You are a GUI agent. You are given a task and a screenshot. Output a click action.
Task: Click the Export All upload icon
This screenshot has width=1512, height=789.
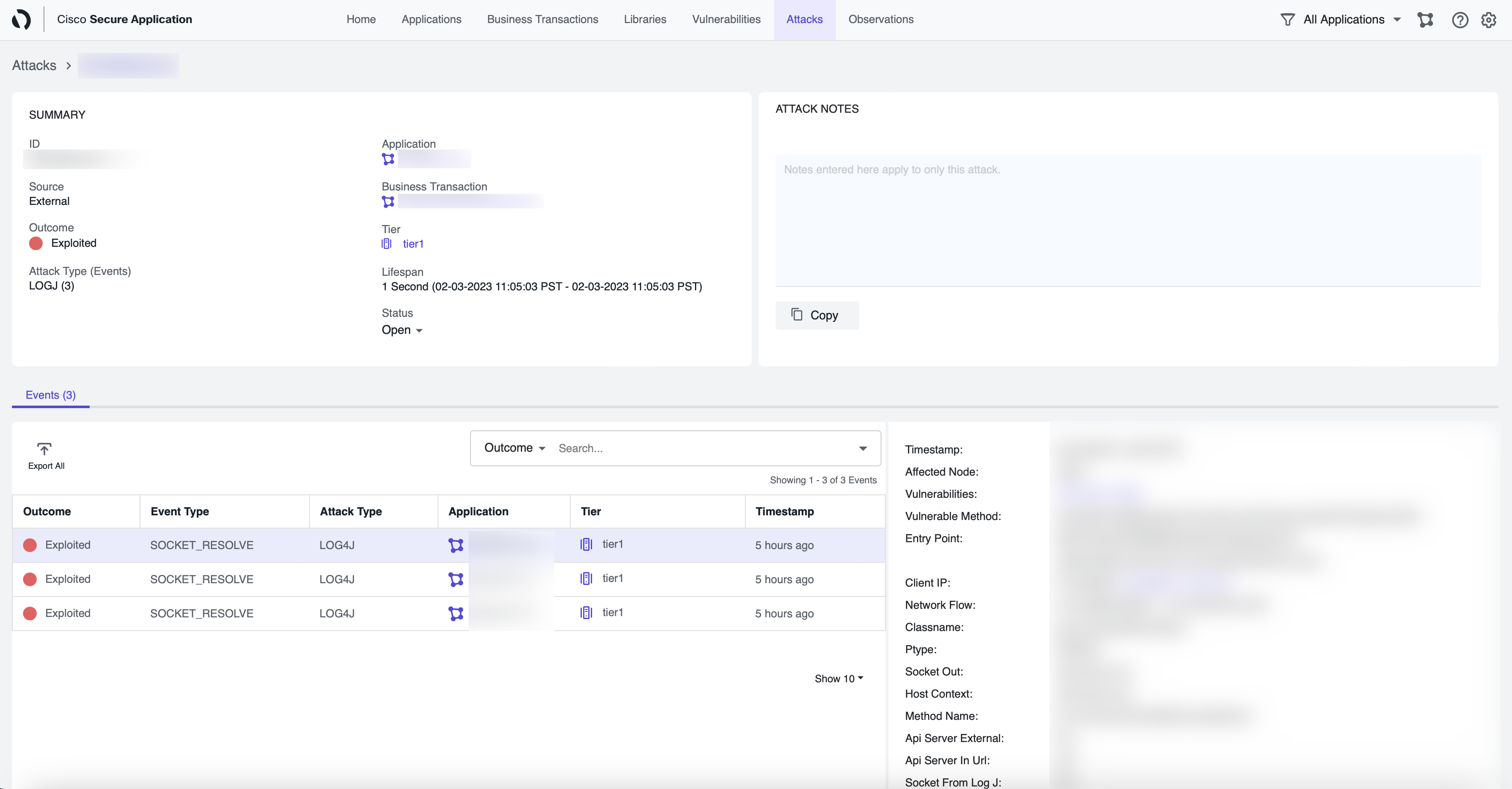click(44, 449)
